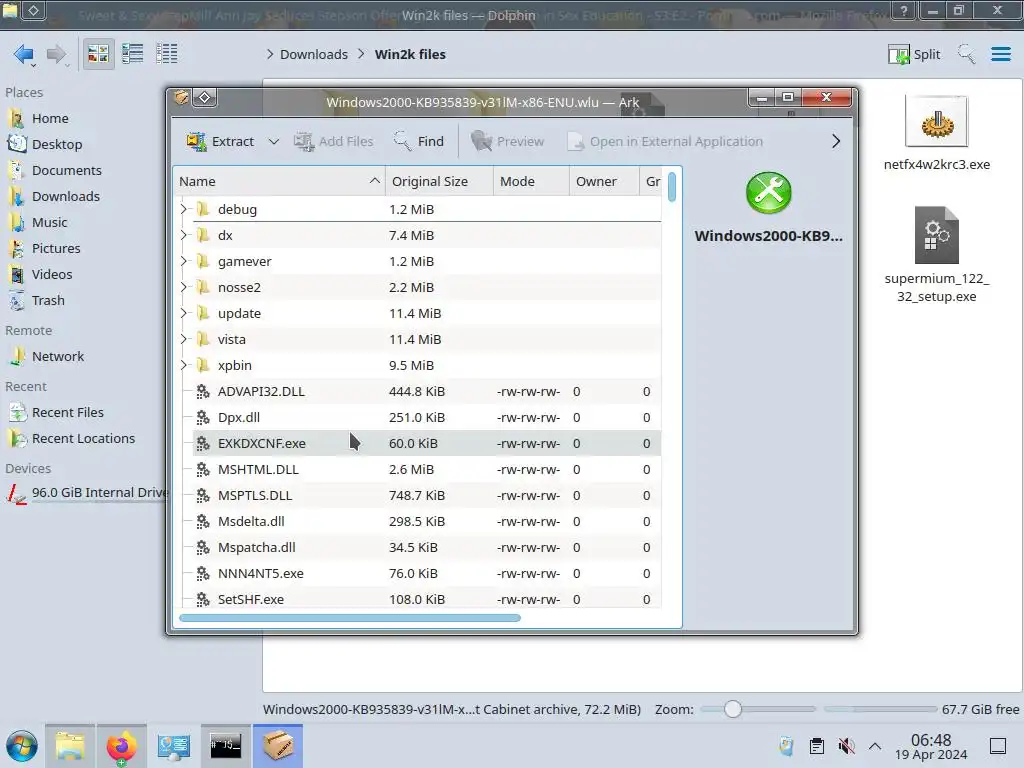Sort archive list by Mode column
The image size is (1024, 768).
click(531, 181)
